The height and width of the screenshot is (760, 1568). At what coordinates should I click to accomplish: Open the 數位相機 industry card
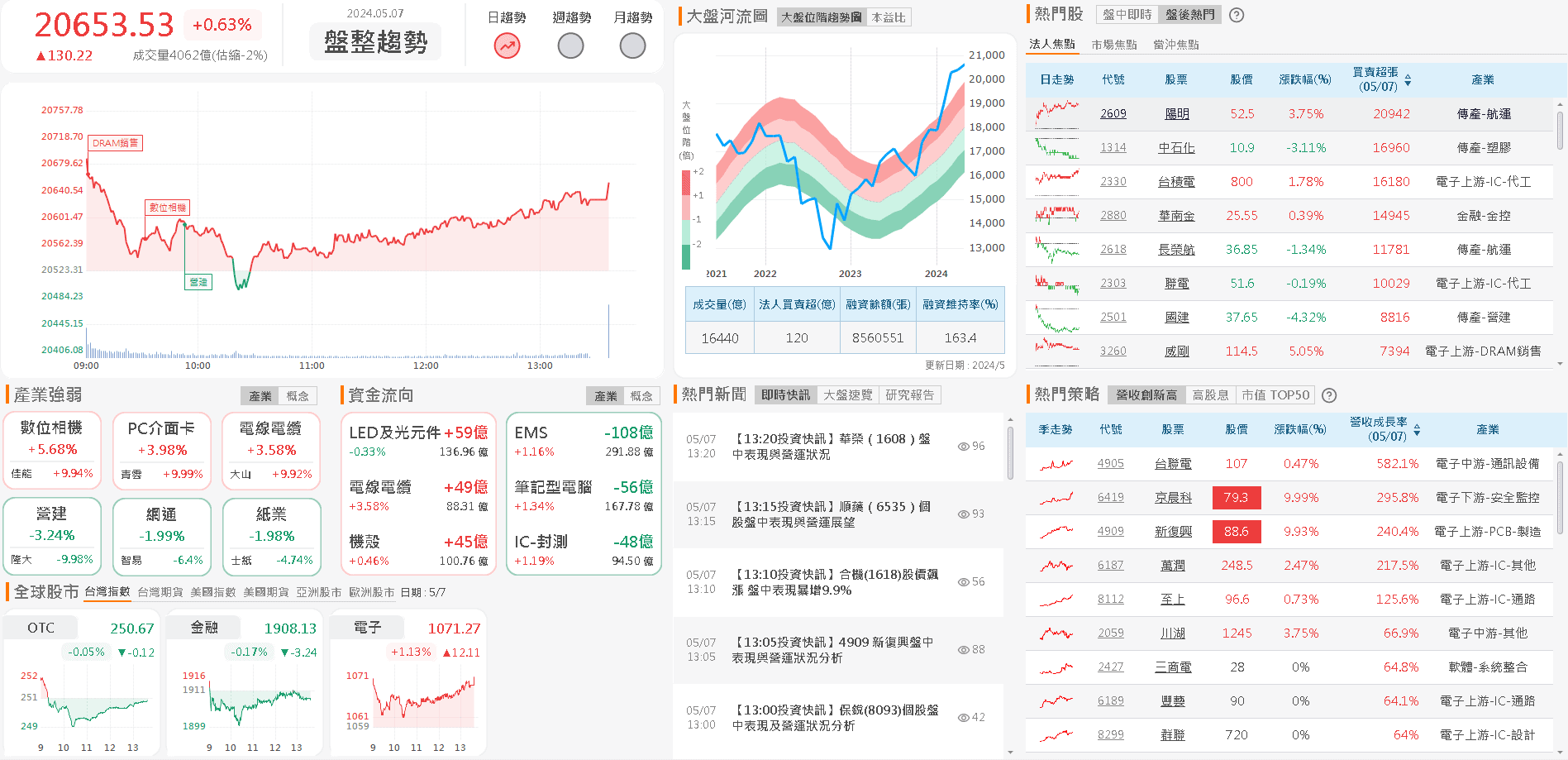pos(52,451)
